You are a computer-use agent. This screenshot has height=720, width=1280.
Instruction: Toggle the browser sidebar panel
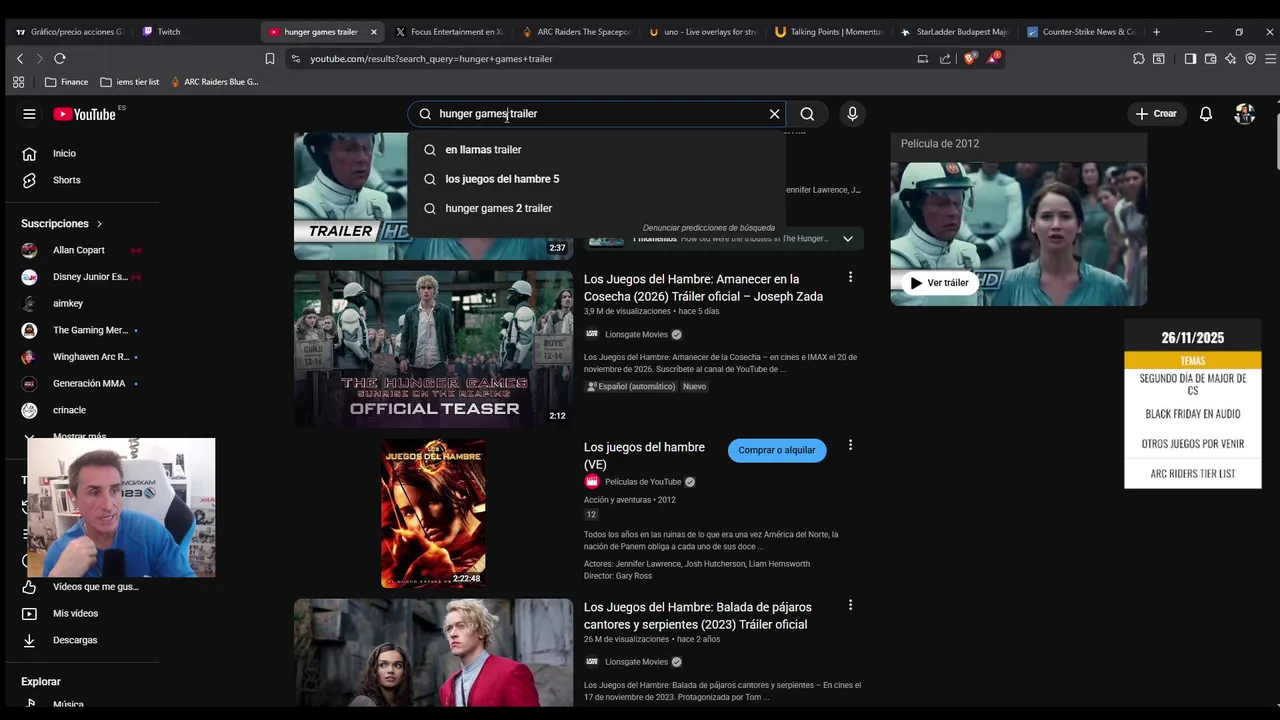point(1190,59)
